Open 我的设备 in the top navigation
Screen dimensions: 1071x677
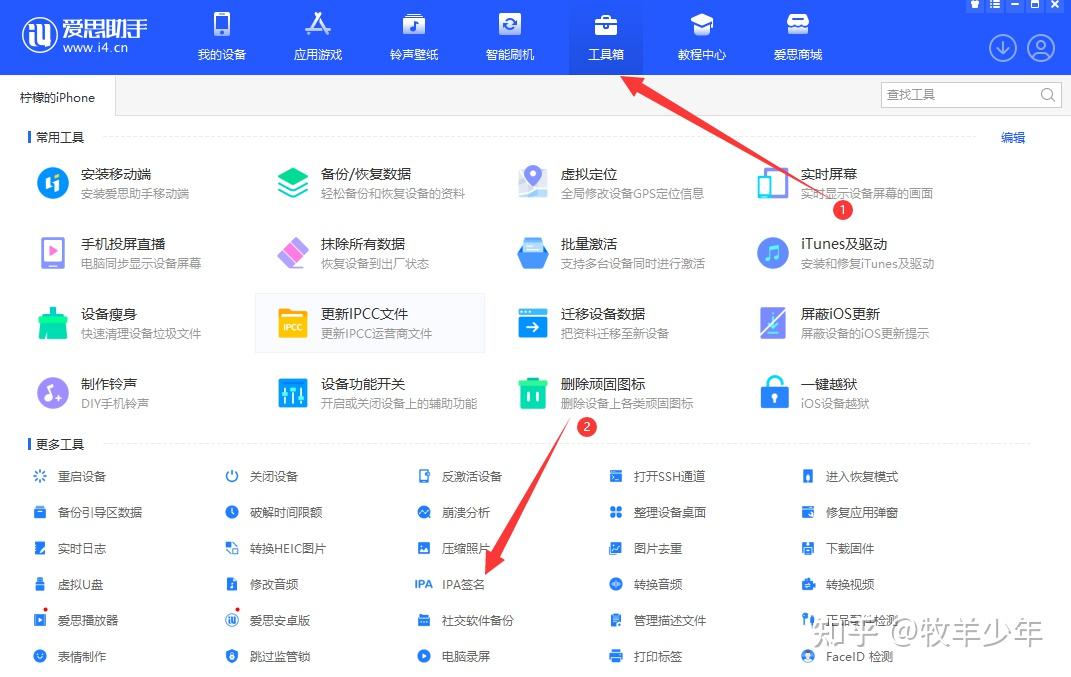[x=221, y=36]
